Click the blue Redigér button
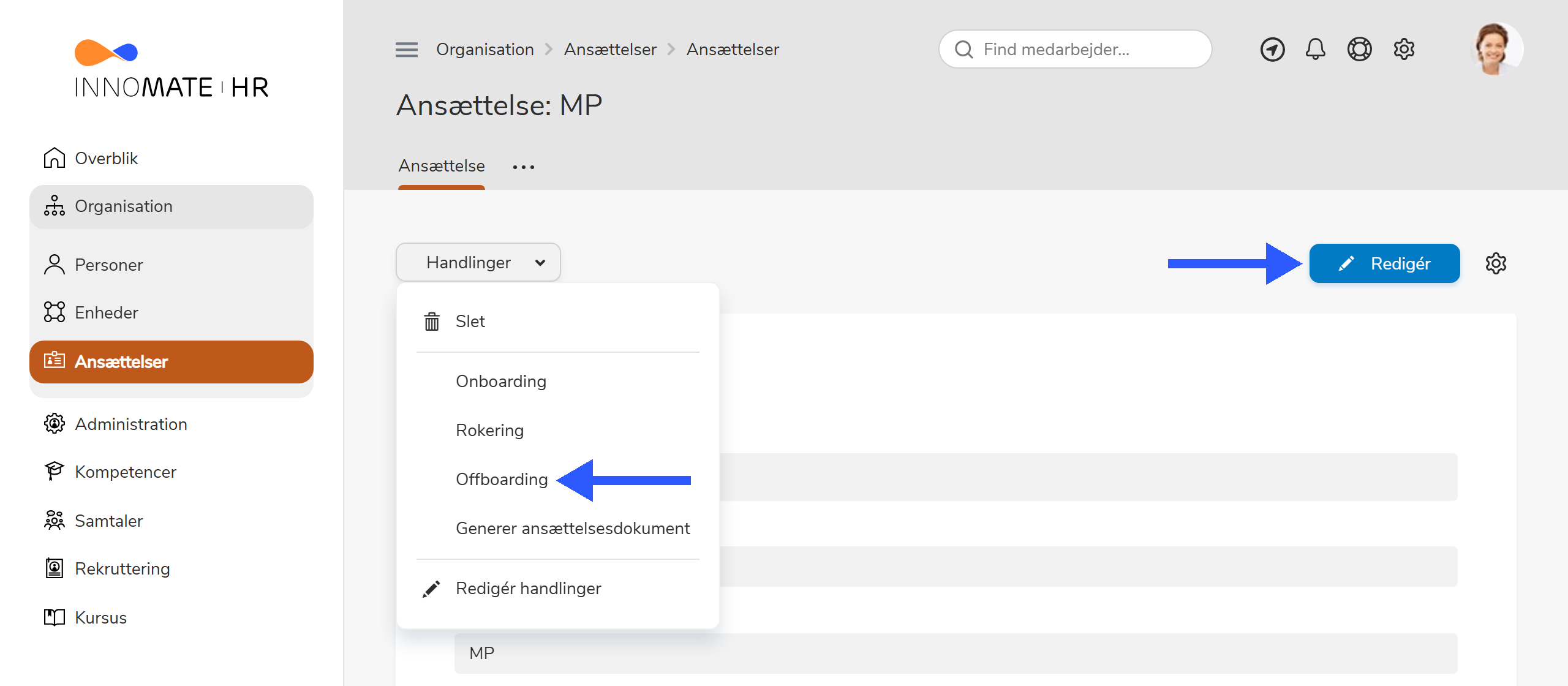Image resolution: width=1568 pixels, height=686 pixels. (x=1384, y=263)
